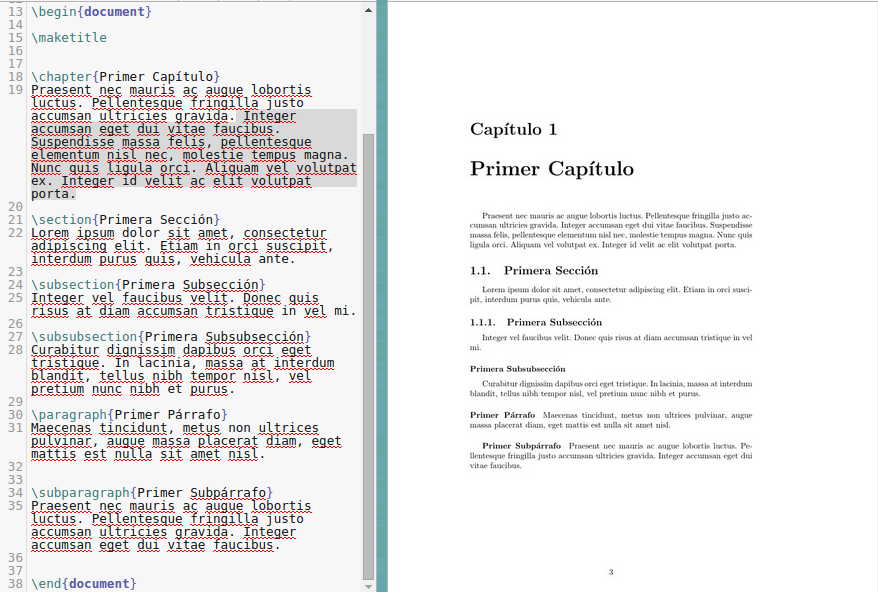
Task: Click 'Primera Subsubsección' heading in the preview
Action: [517, 369]
